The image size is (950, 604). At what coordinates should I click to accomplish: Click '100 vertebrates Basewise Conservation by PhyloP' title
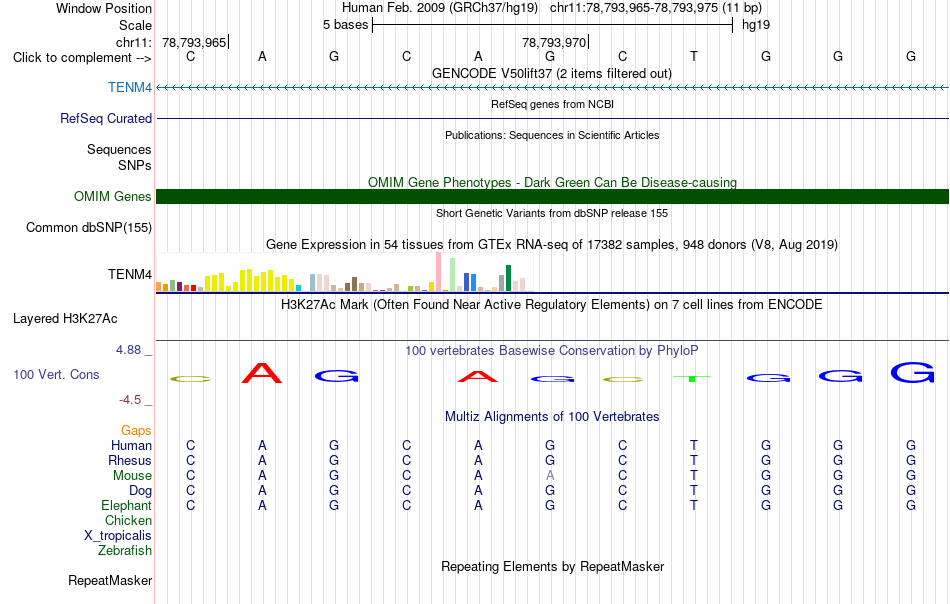click(x=552, y=350)
